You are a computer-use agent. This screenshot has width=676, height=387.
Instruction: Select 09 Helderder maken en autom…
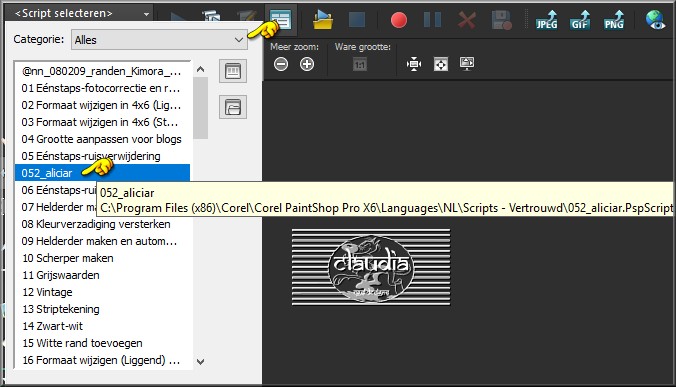point(103,241)
